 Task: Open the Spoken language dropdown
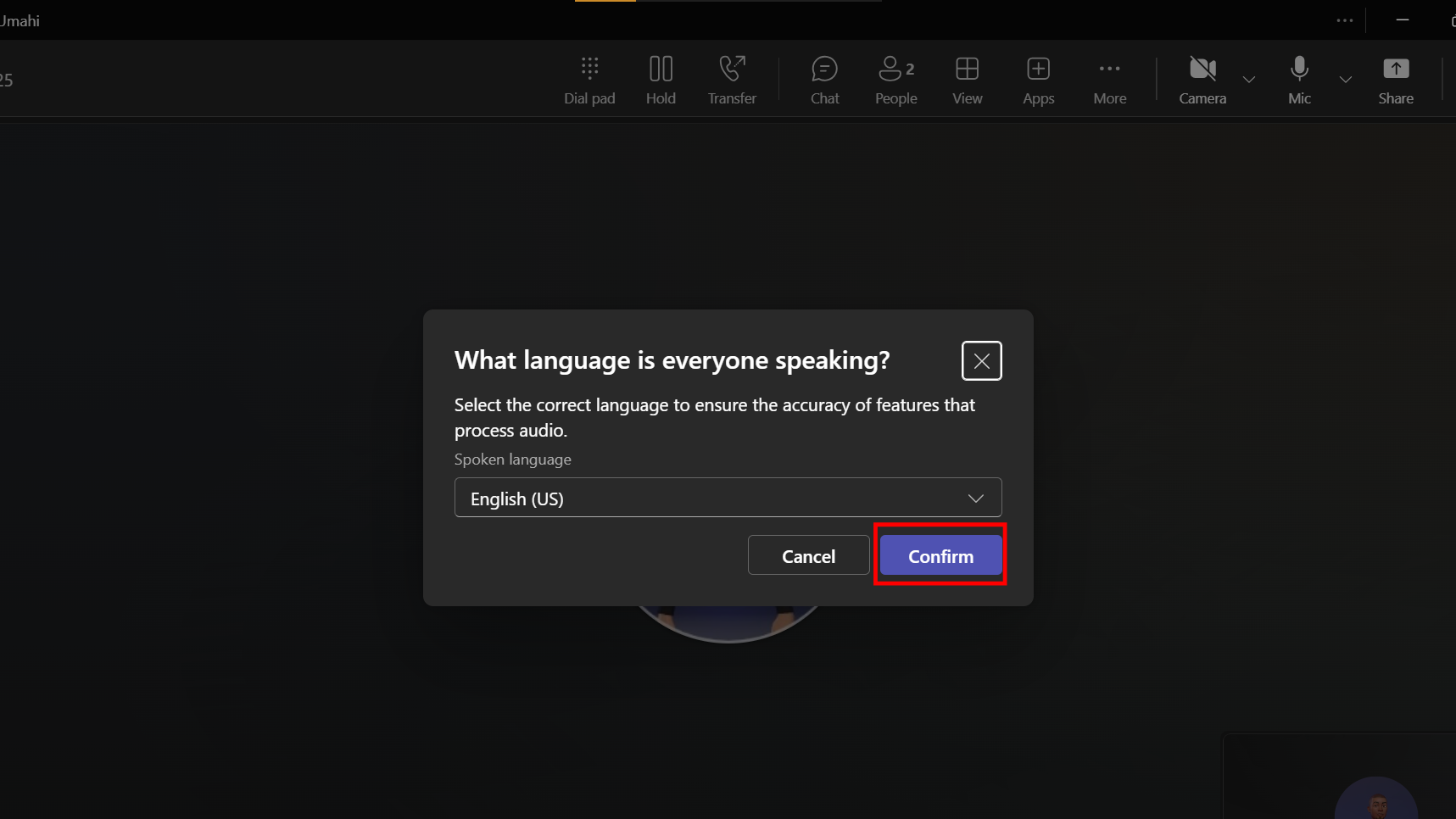(x=728, y=498)
